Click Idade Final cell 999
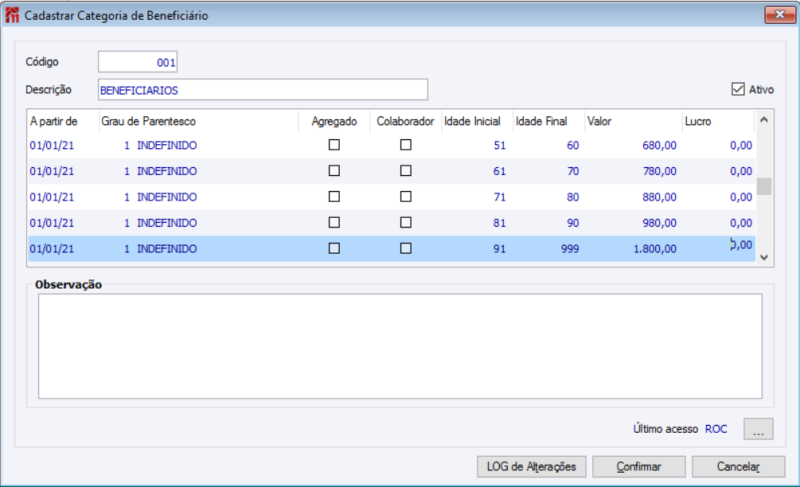Viewport: 800px width, 487px height. pos(570,249)
